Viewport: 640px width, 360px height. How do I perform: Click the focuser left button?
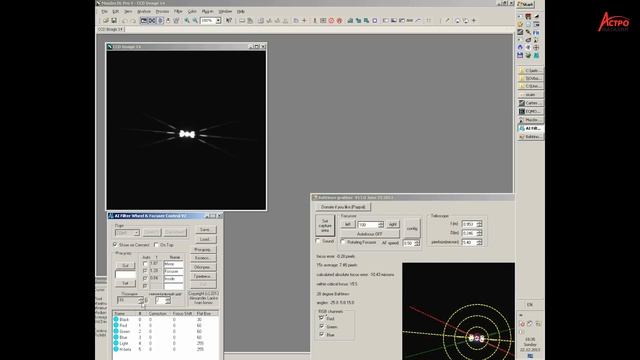tap(348, 224)
